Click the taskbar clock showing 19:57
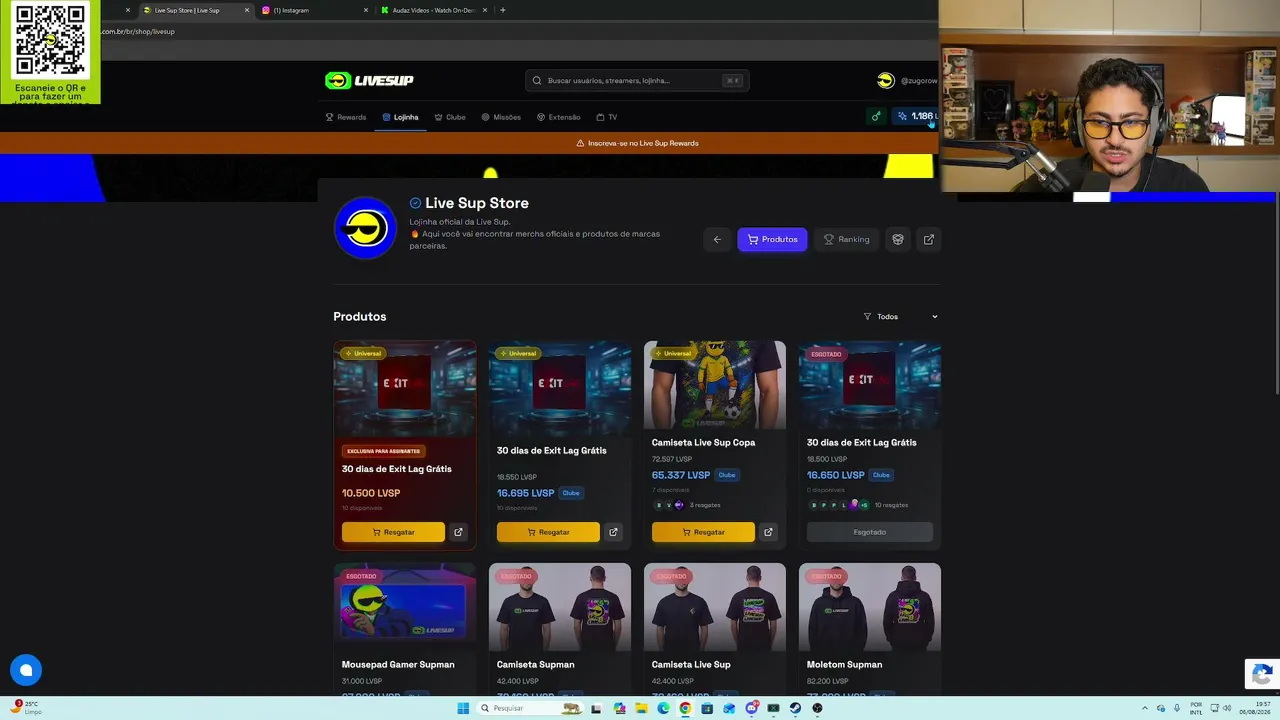Viewport: 1280px width, 720px height. [1255, 708]
